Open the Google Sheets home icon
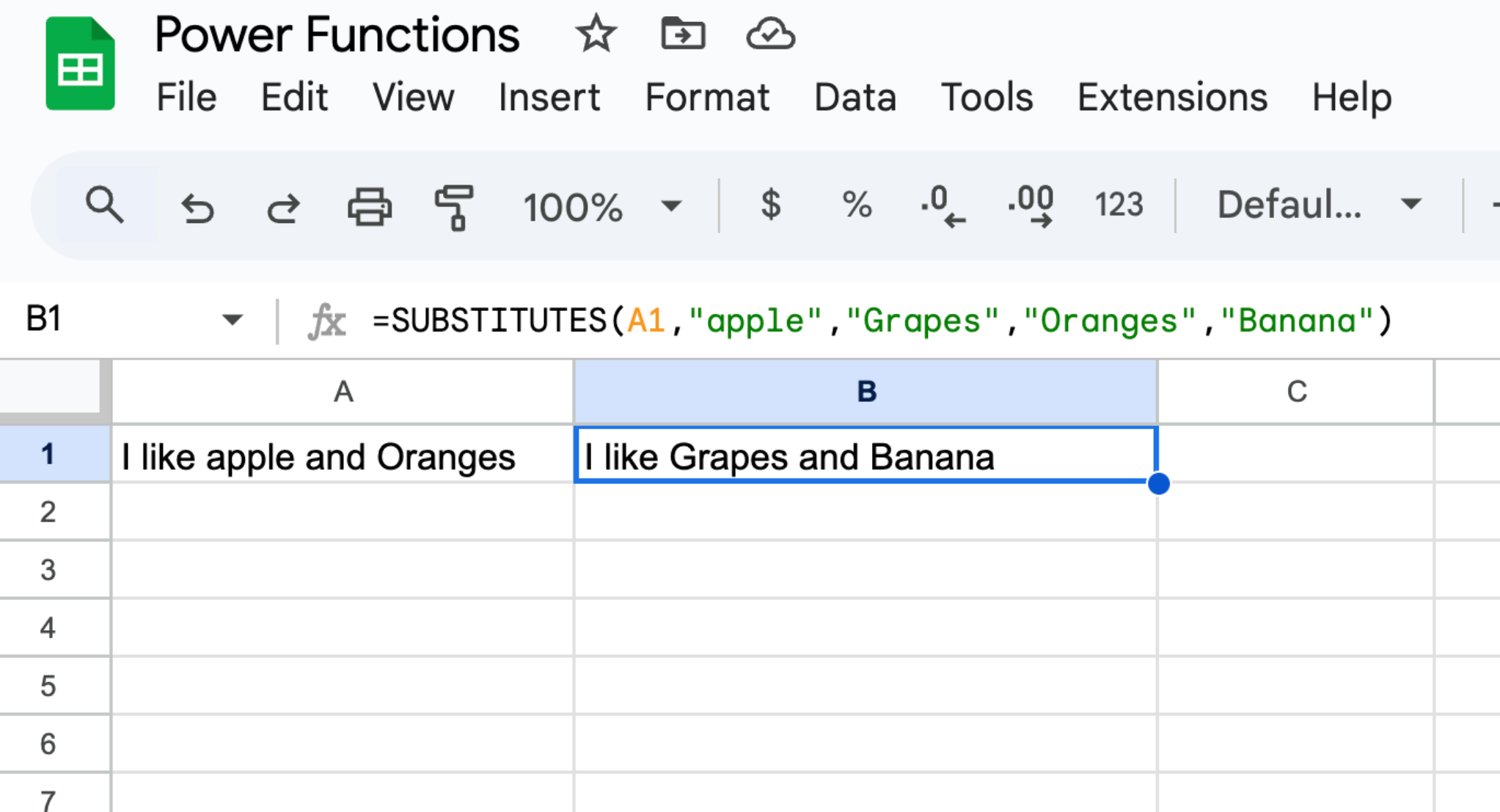The image size is (1500, 812). click(x=80, y=65)
